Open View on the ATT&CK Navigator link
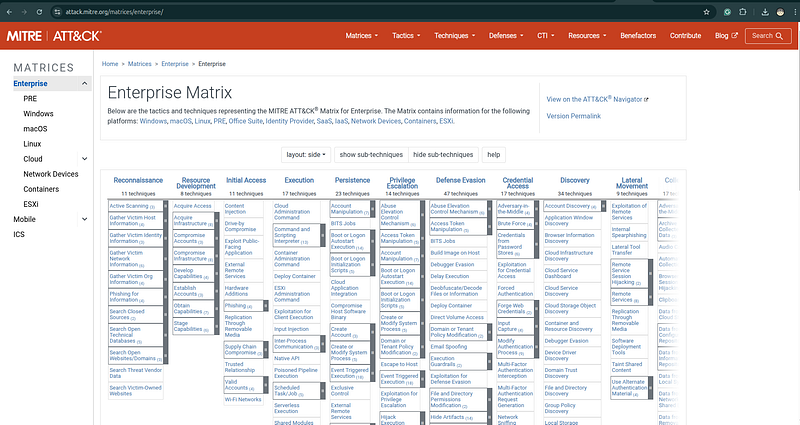The image size is (800, 425). click(x=597, y=99)
